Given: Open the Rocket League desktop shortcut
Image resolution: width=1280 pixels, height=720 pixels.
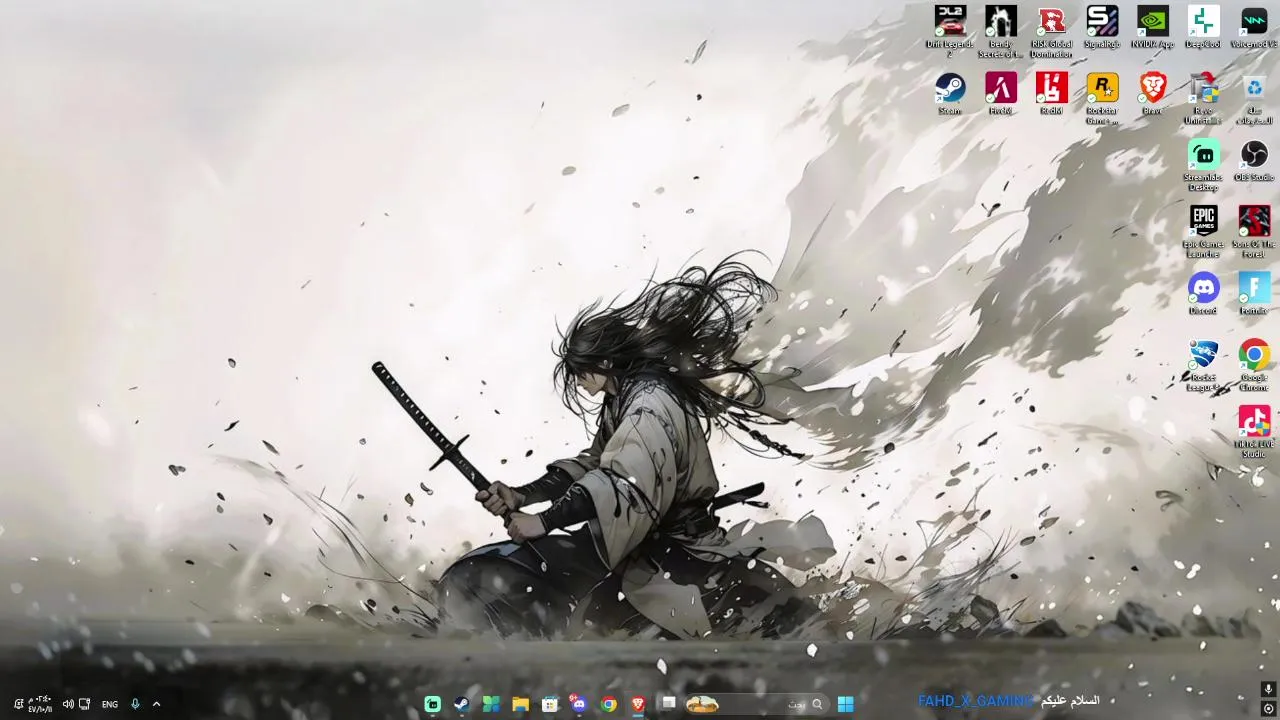Looking at the screenshot, I should point(1203,365).
